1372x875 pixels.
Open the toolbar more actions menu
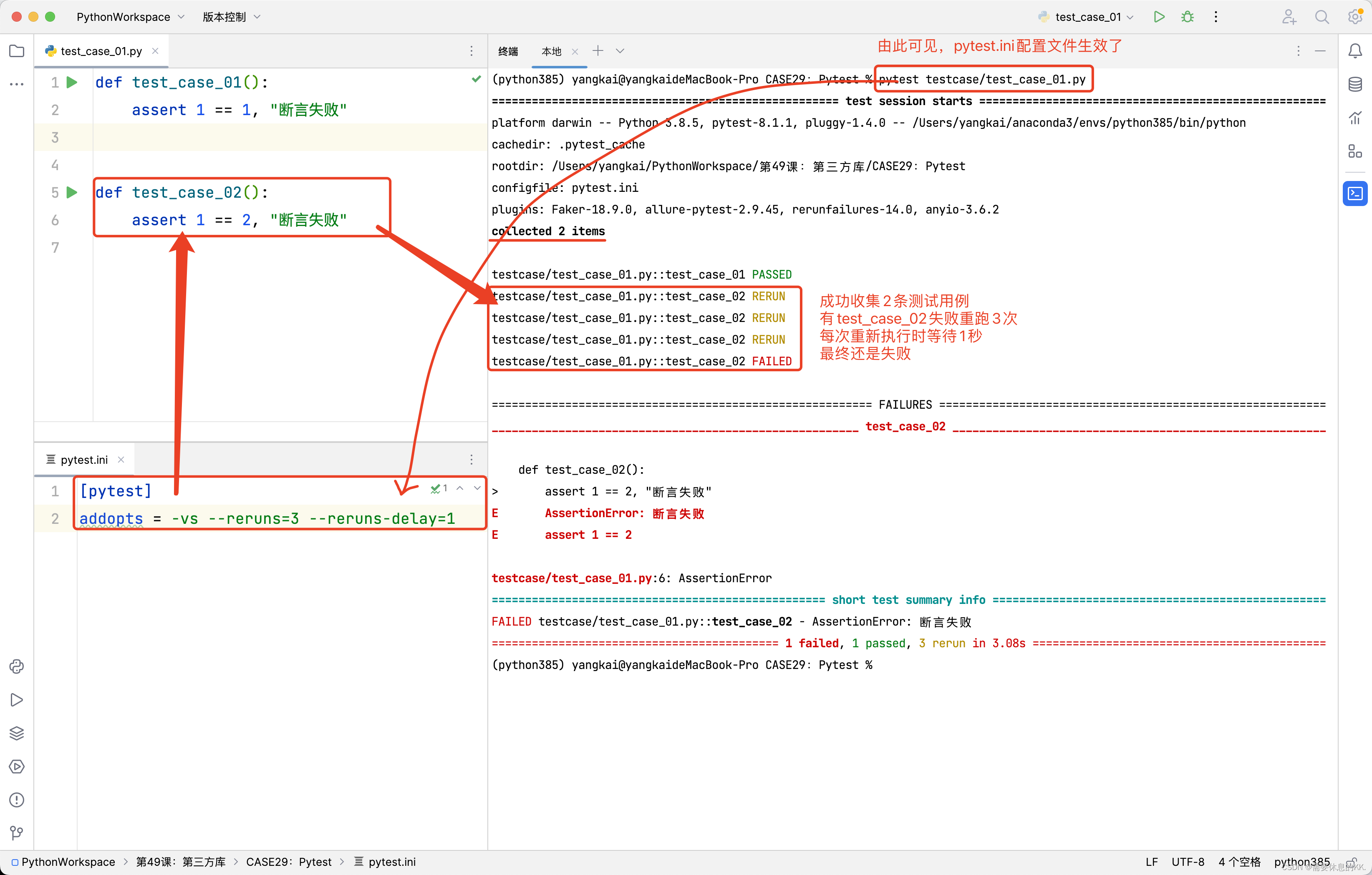tap(1216, 17)
